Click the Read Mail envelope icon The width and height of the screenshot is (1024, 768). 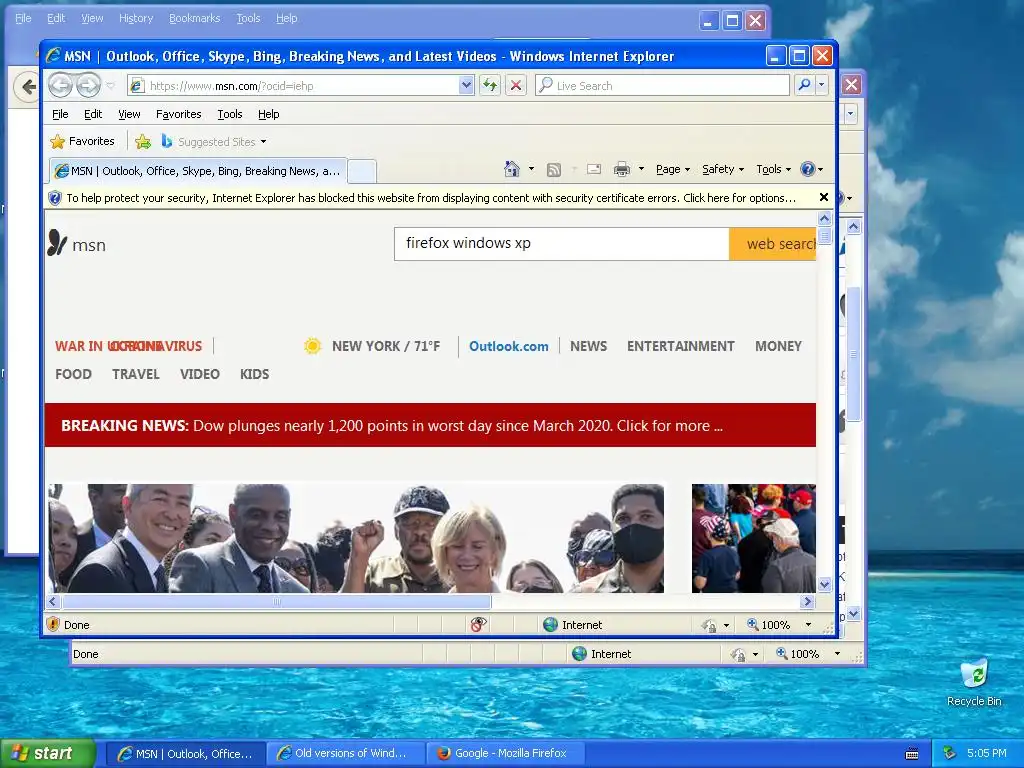click(x=594, y=169)
